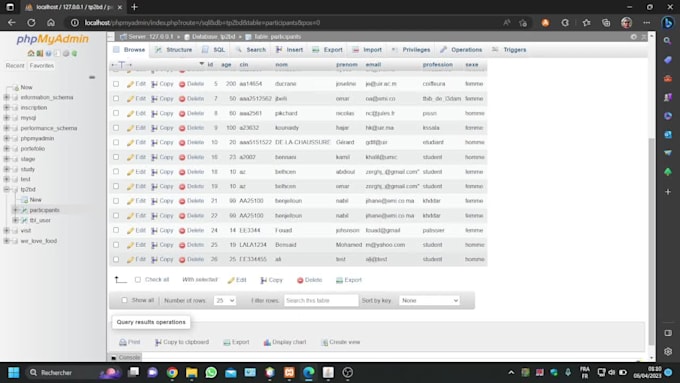The width and height of the screenshot is (680, 383).
Task: Open Display chart in query results operations
Action: point(285,342)
